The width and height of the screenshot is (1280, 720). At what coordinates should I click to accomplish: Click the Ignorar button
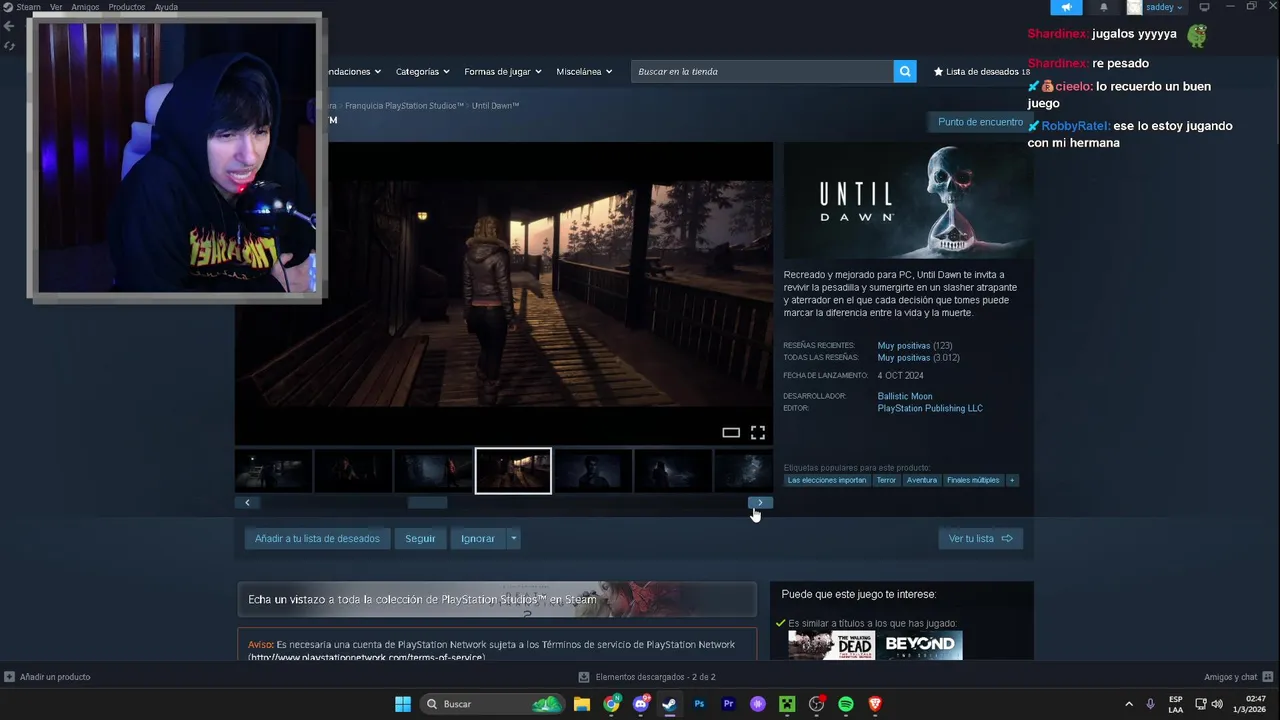pos(478,538)
